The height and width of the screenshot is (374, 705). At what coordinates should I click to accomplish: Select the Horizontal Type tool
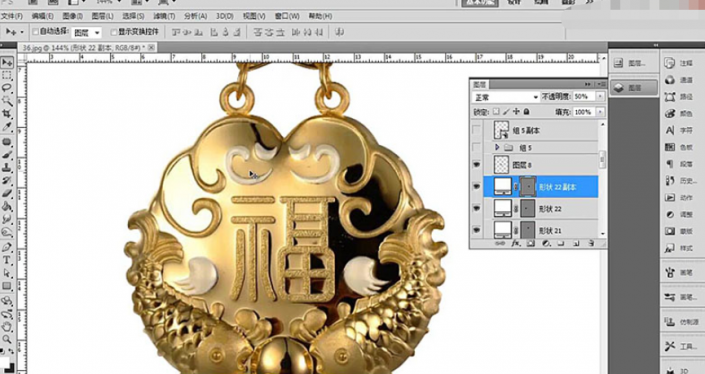click(7, 260)
